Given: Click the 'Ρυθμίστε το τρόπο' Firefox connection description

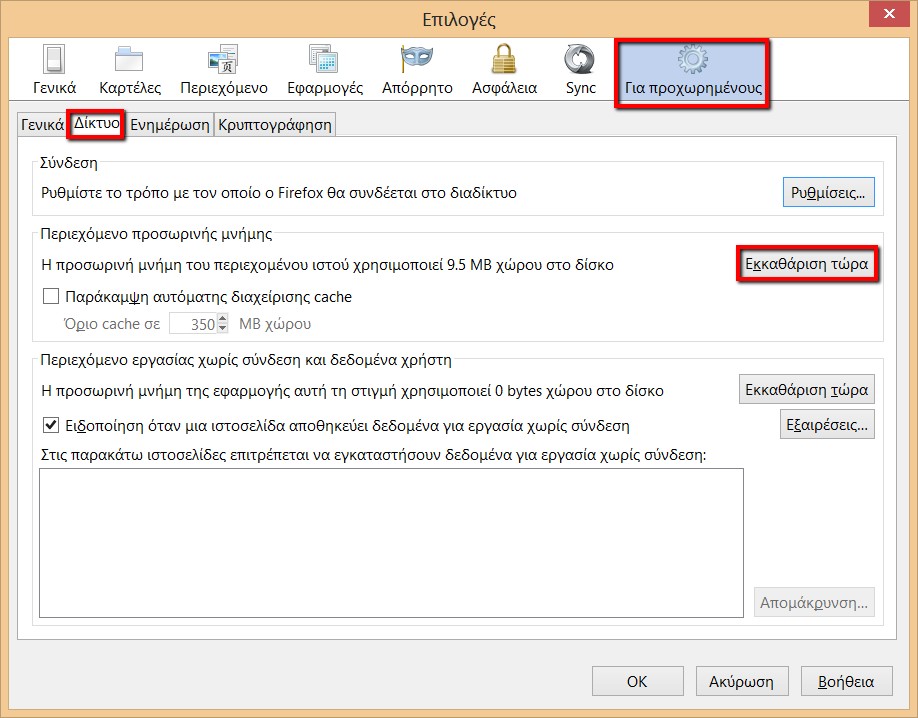Looking at the screenshot, I should pos(279,193).
